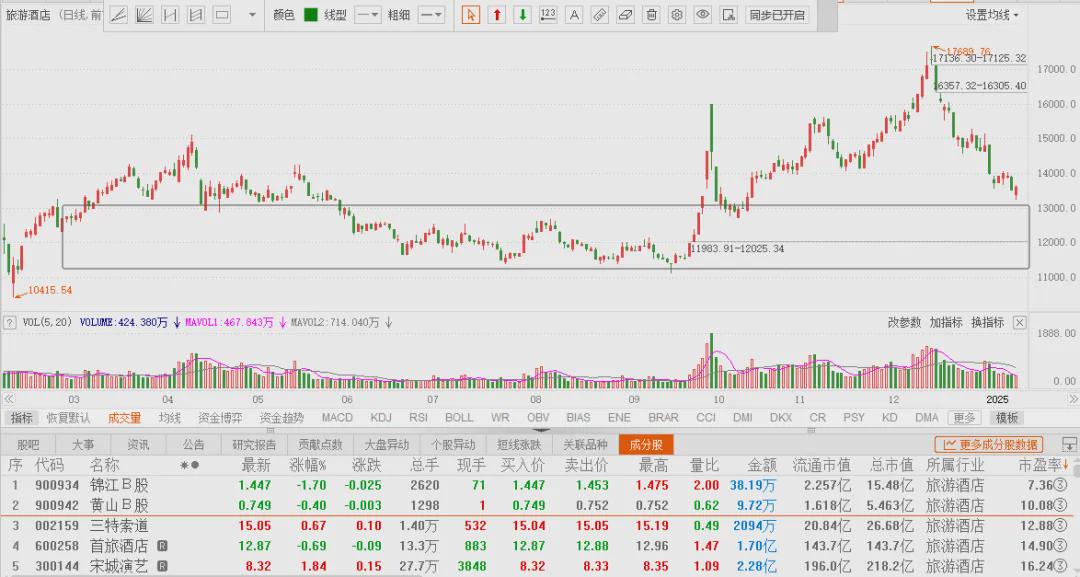1080x577 pixels.
Task: Open the 股吧 tab
Action: click(x=28, y=445)
